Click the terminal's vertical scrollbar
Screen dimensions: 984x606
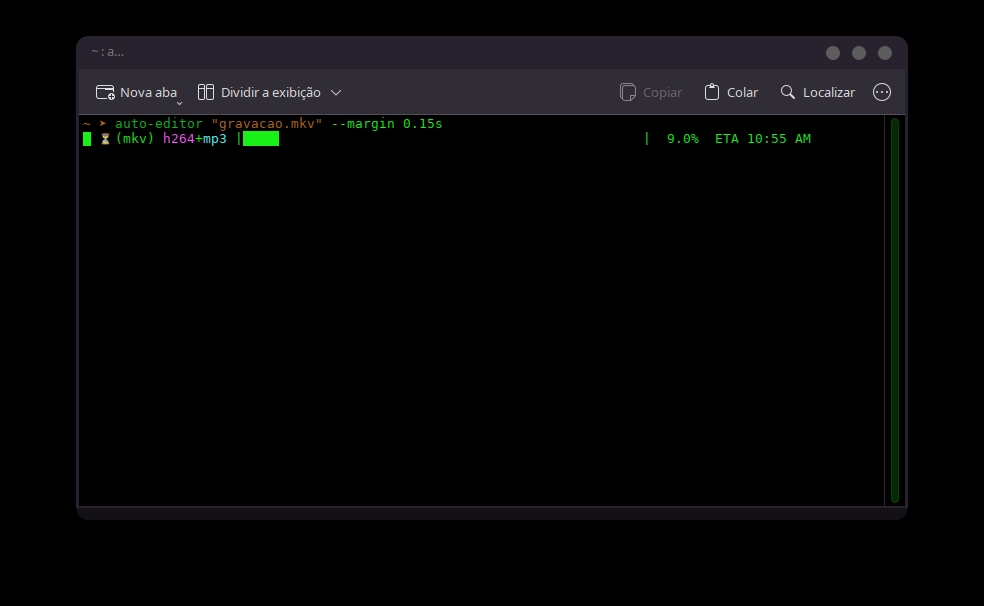(x=895, y=310)
